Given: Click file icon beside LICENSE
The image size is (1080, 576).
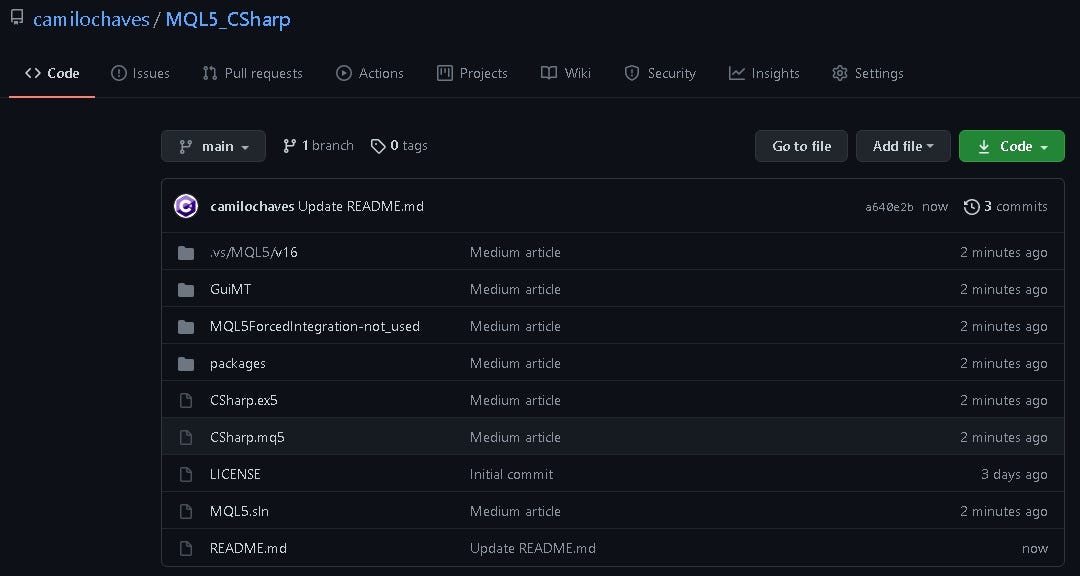Looking at the screenshot, I should [x=185, y=474].
